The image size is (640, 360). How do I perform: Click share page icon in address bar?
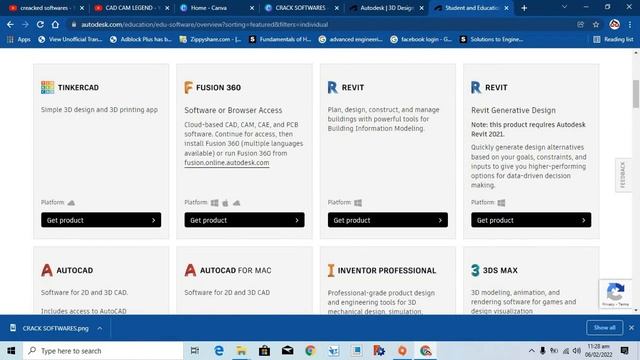580,24
